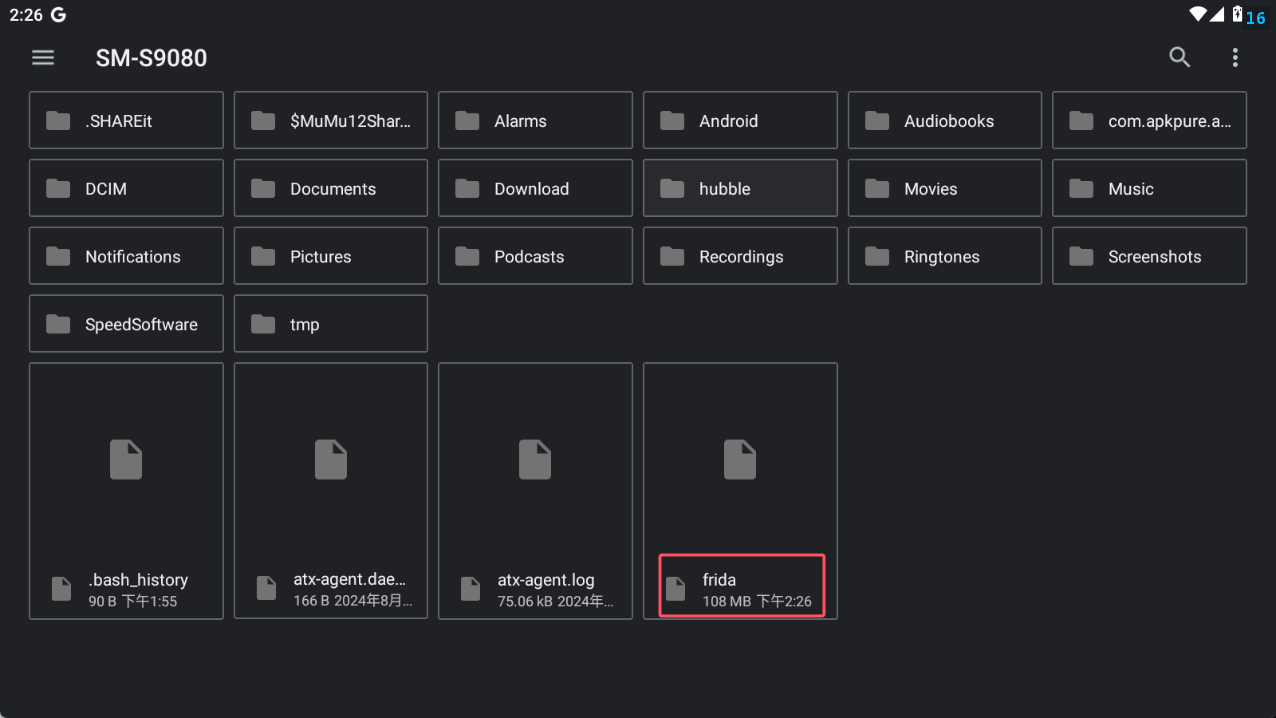The width and height of the screenshot is (1276, 718).
Task: Tap the battery status icon
Action: (x=1238, y=14)
